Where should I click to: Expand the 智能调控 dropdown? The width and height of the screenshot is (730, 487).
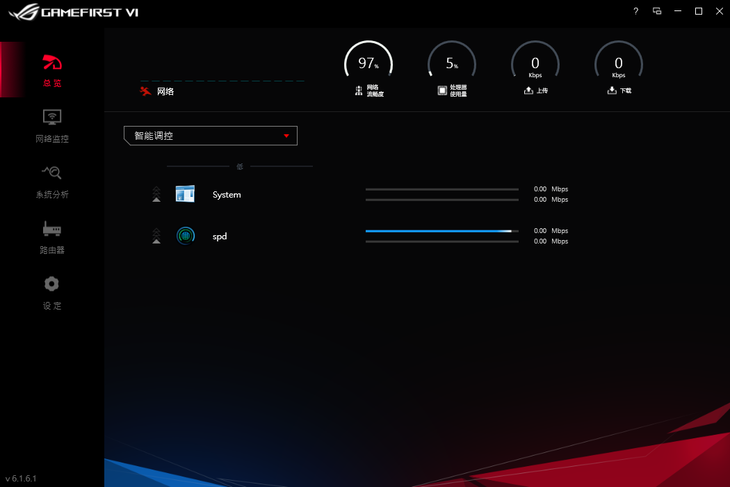click(210, 135)
